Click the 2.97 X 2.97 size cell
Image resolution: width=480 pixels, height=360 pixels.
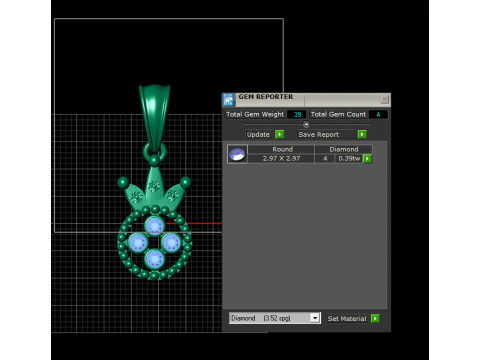point(281,158)
